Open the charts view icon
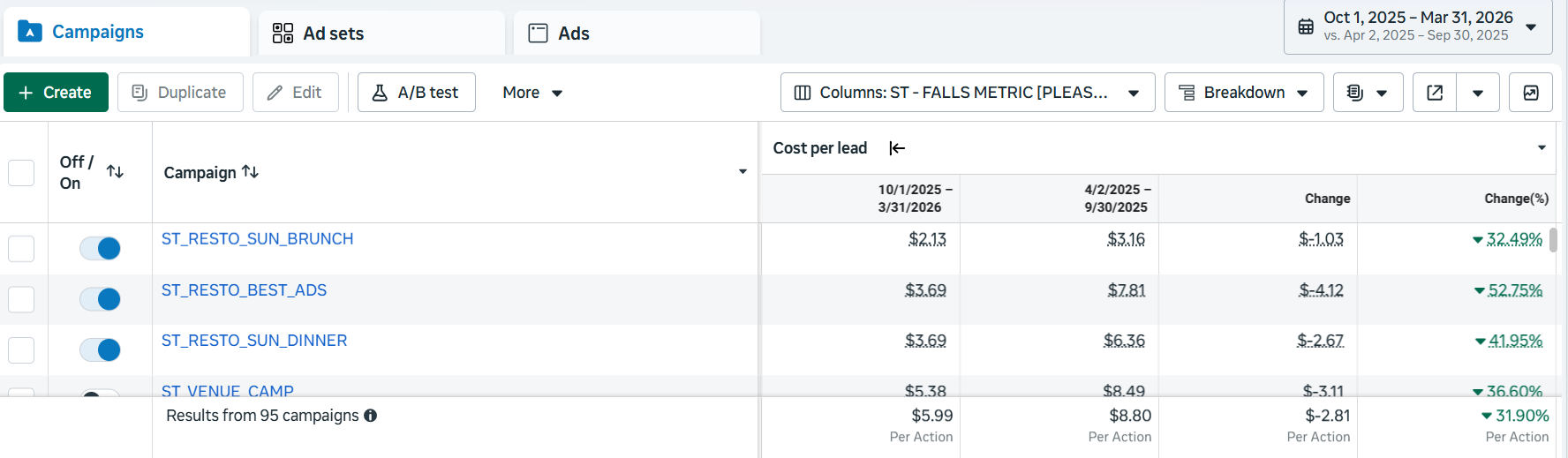 (1531, 93)
